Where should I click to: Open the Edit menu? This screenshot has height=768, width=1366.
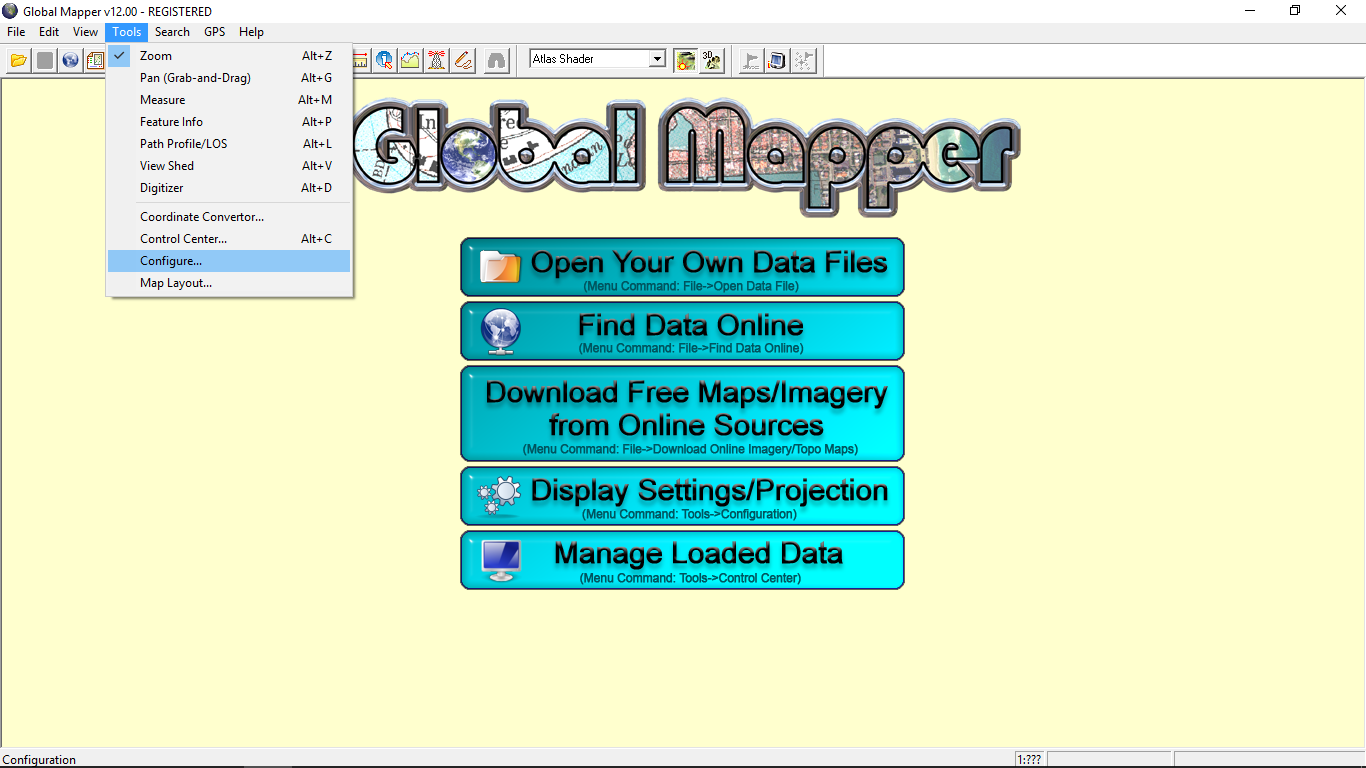click(x=49, y=32)
